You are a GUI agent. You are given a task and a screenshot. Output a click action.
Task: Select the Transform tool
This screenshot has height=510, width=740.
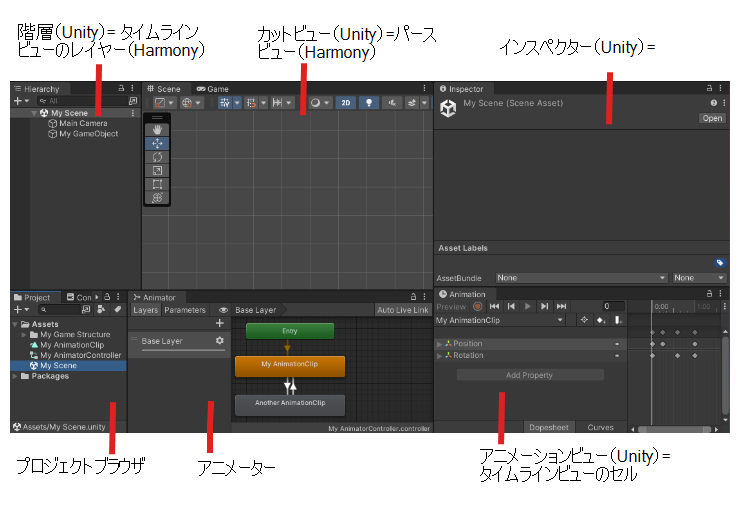(x=157, y=198)
